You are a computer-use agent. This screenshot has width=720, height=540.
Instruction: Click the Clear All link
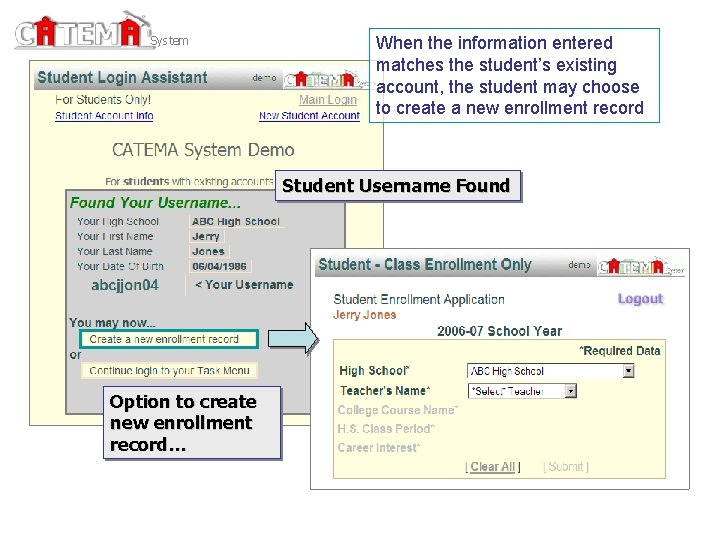(x=493, y=467)
